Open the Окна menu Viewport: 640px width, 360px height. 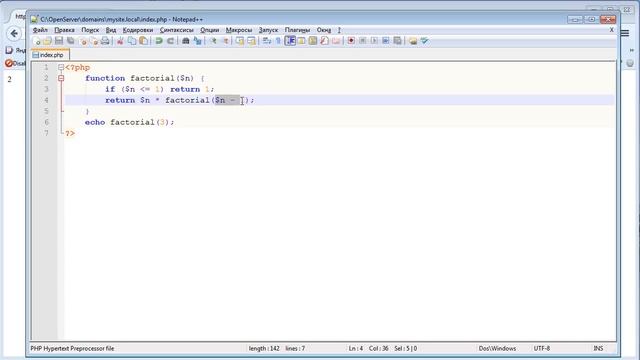click(x=324, y=30)
